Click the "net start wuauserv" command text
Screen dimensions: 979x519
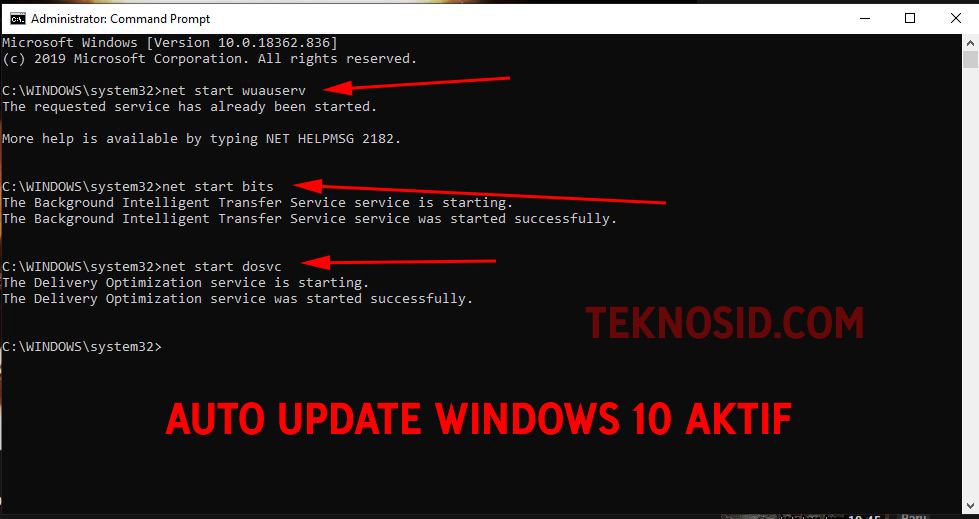pos(234,91)
